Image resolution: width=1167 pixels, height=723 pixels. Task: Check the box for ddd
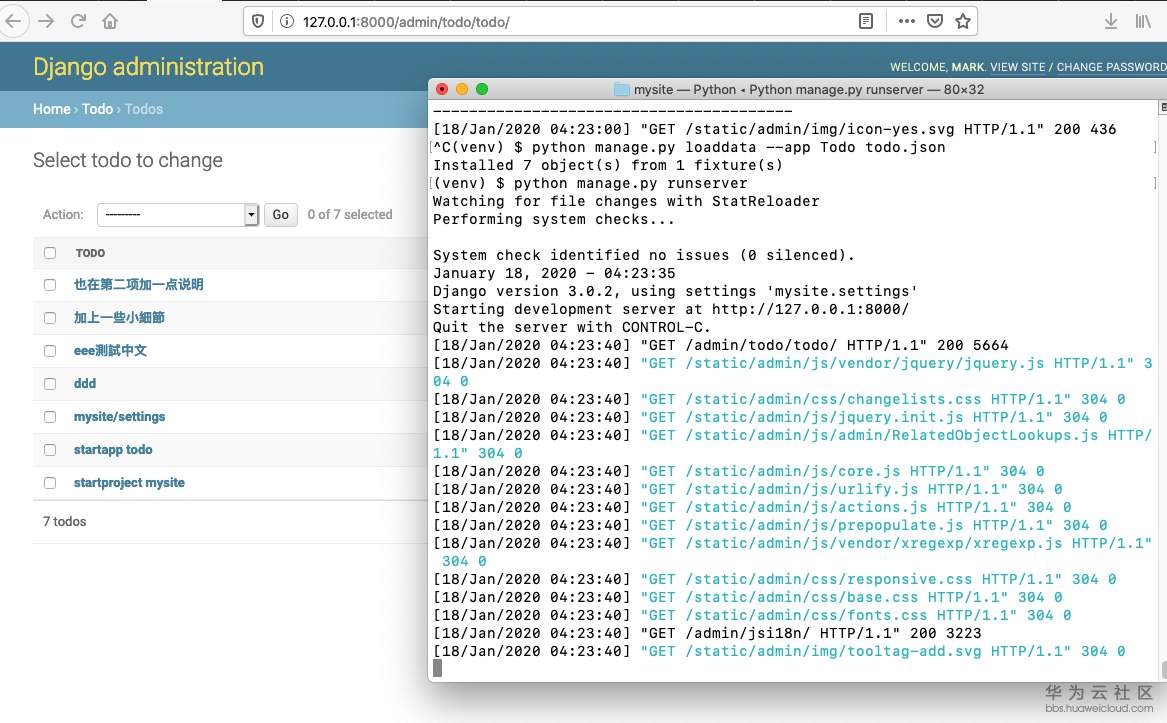tap(50, 384)
